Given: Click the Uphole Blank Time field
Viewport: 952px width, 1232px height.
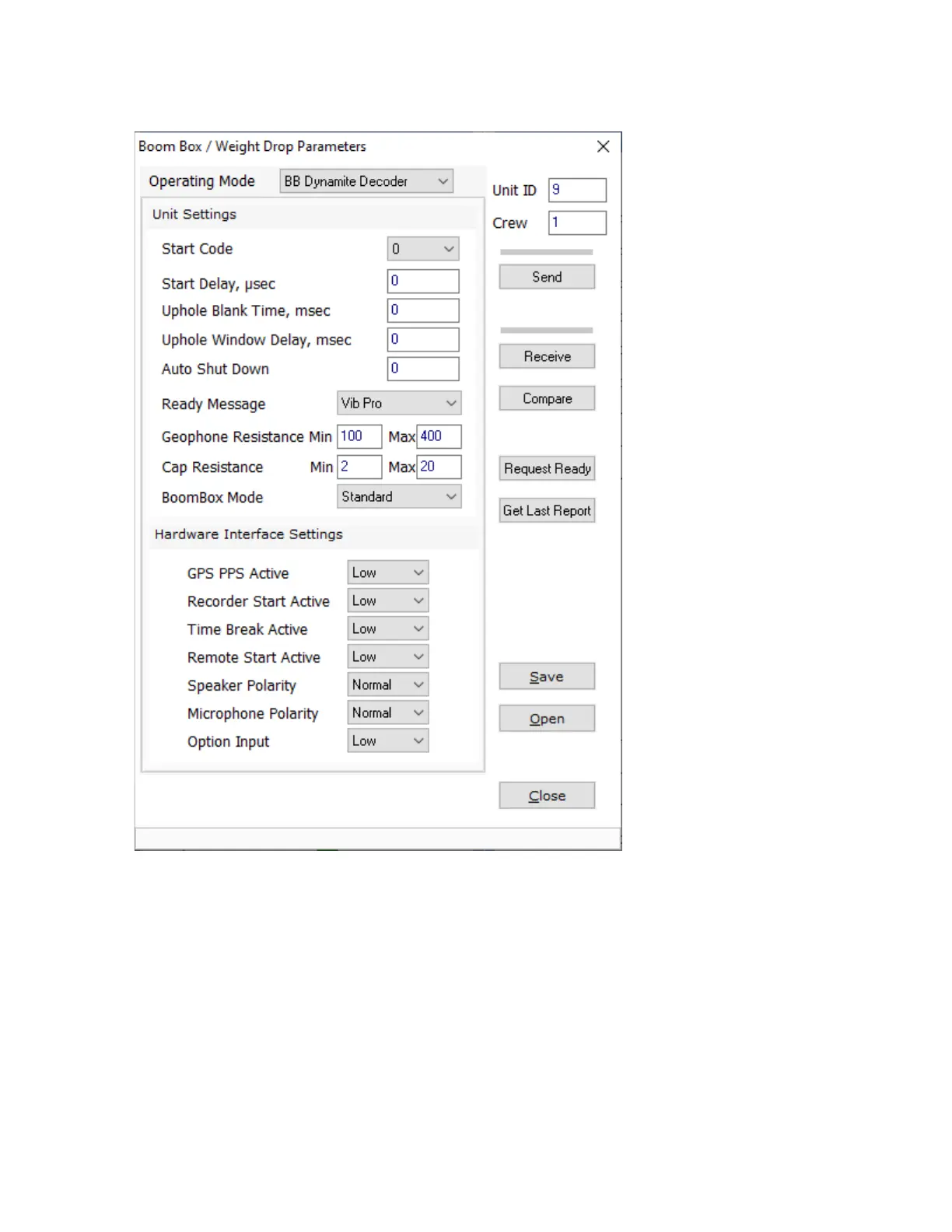Looking at the screenshot, I should [x=423, y=310].
